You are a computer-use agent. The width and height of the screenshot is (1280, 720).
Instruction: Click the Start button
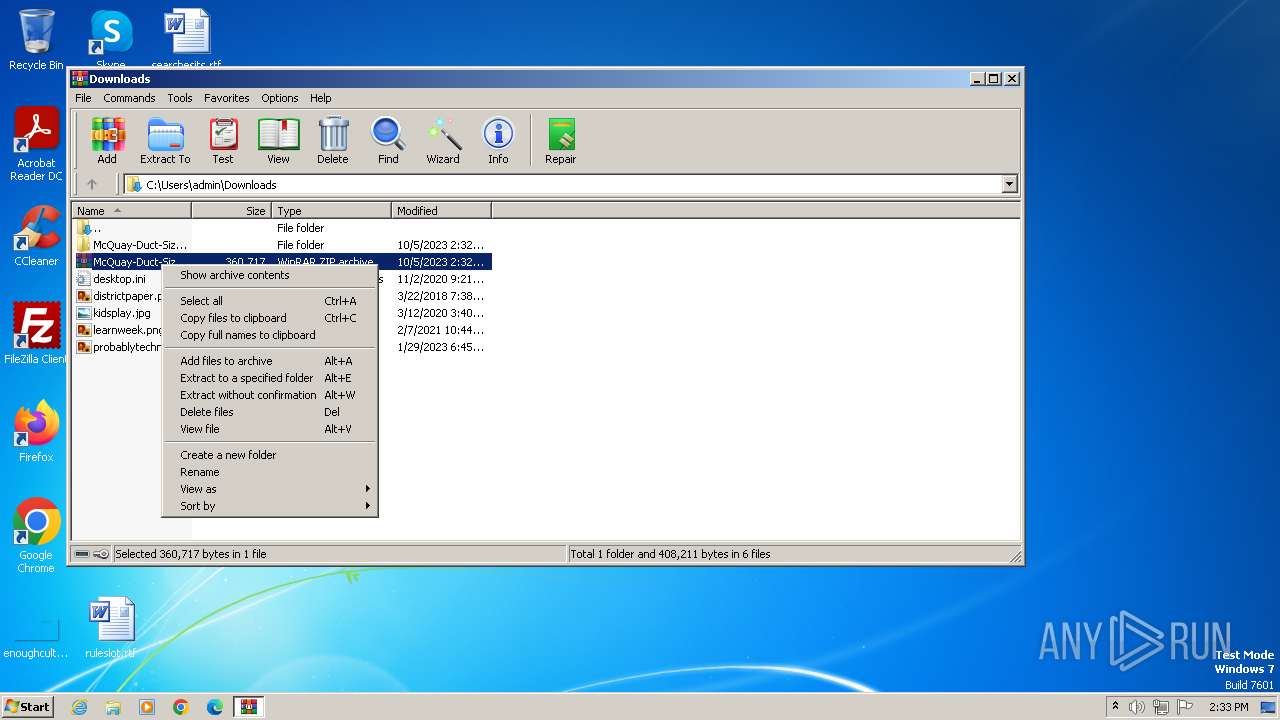[27, 707]
